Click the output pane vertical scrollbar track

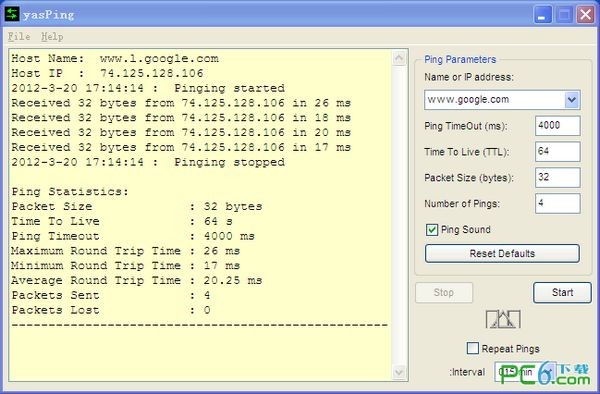pyautogui.click(x=399, y=215)
